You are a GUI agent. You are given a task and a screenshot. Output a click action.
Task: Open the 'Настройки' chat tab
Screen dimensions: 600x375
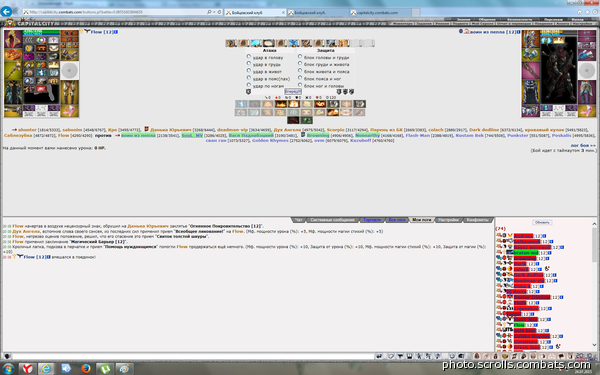pos(448,220)
